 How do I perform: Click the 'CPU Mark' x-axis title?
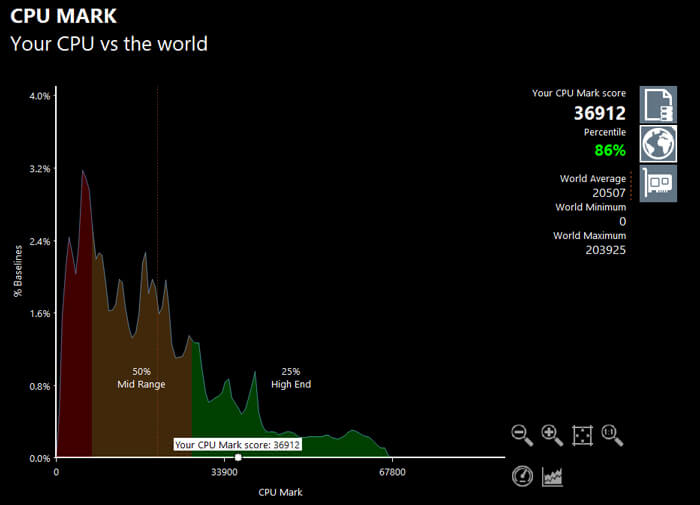tap(280, 492)
